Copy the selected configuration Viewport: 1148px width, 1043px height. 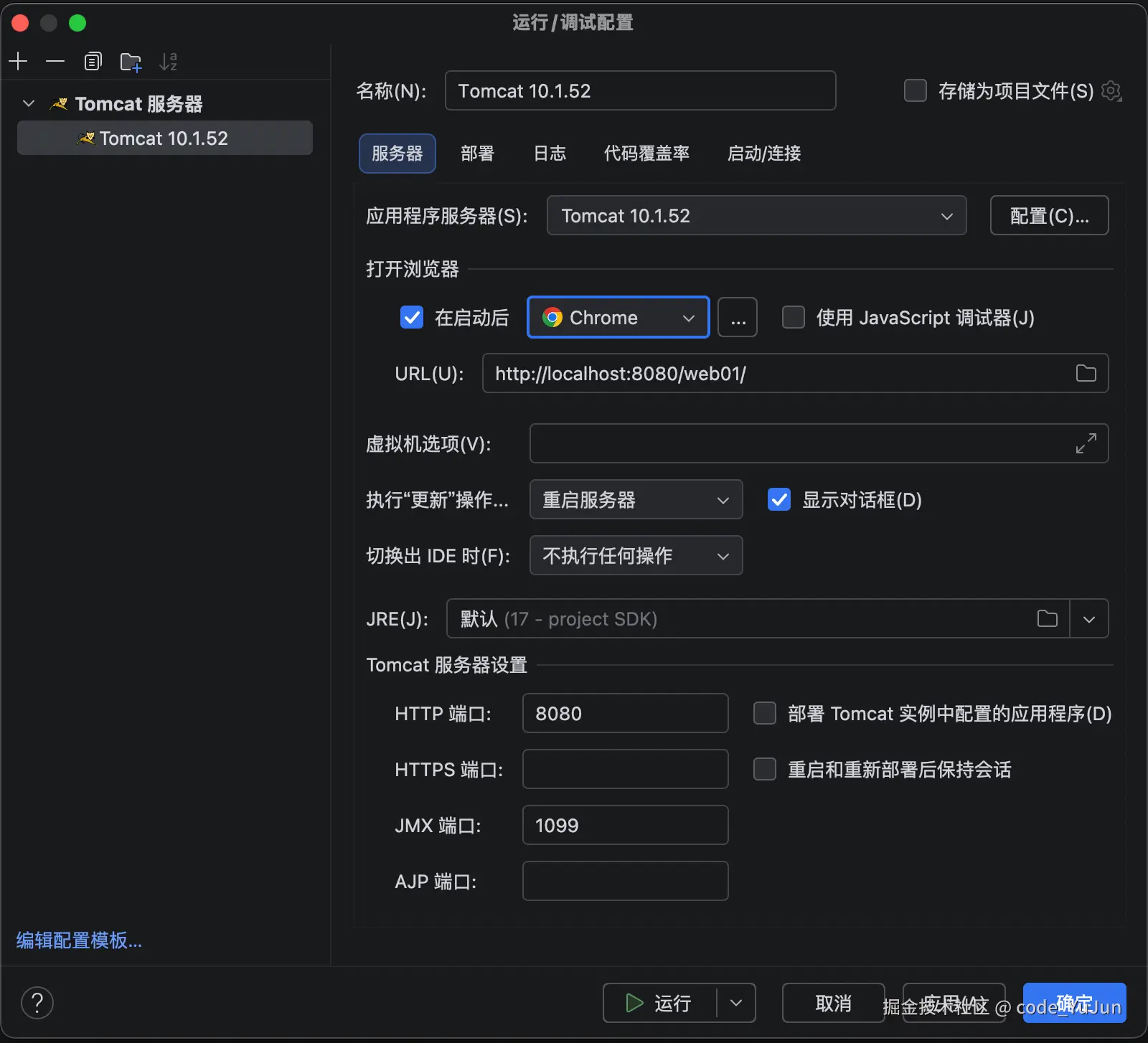point(93,62)
